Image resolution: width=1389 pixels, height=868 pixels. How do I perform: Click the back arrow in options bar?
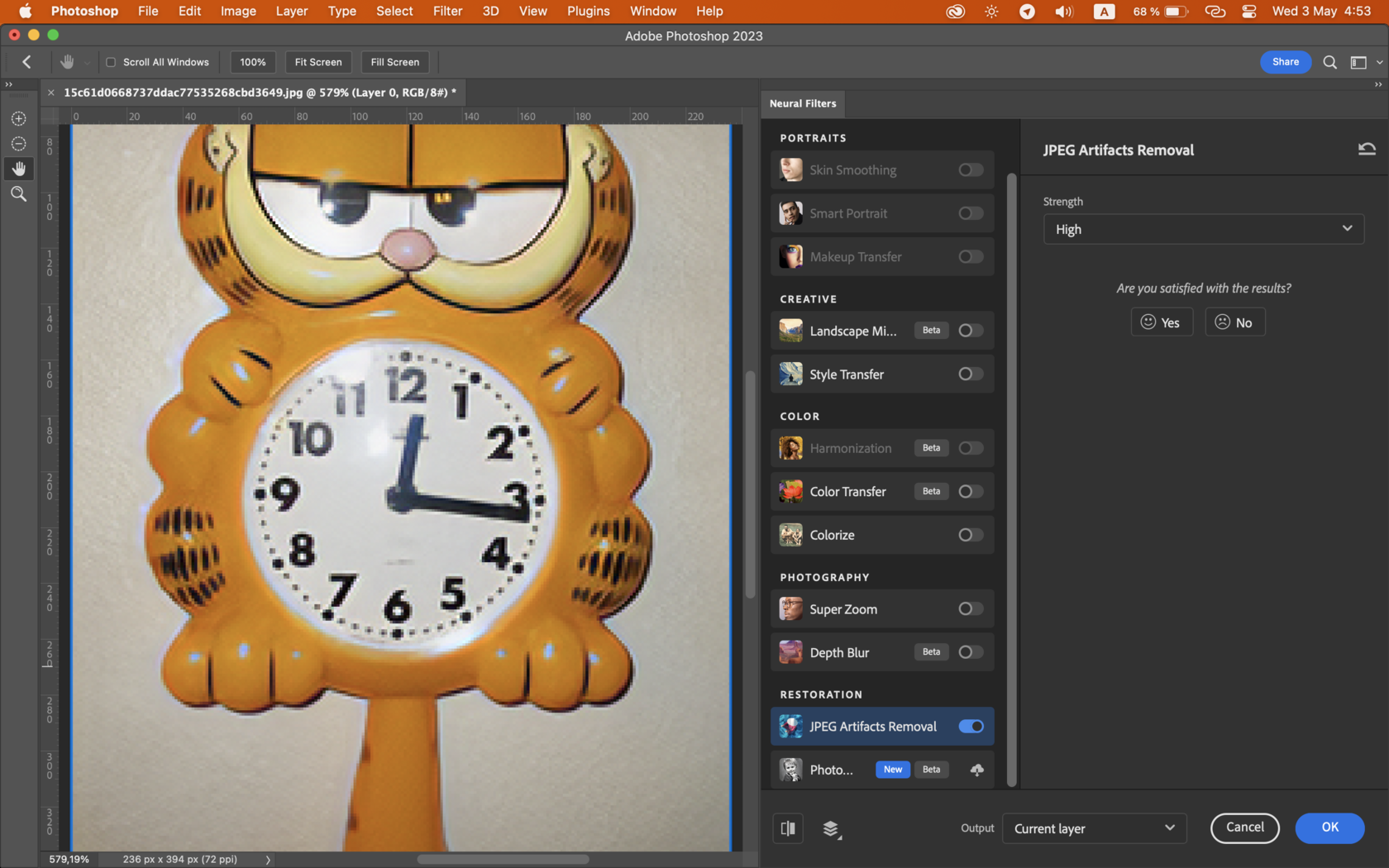(x=26, y=62)
